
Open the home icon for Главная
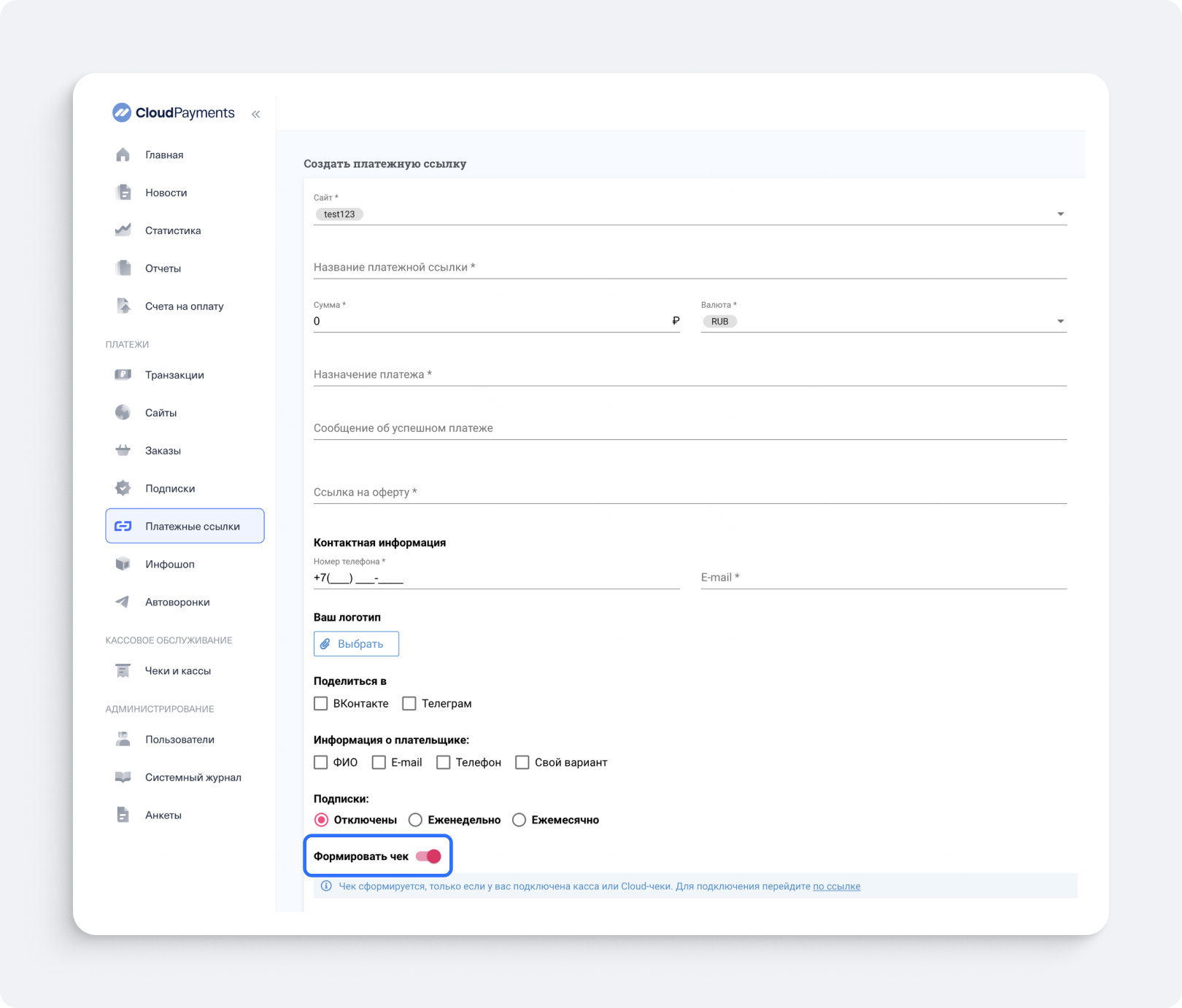(123, 155)
